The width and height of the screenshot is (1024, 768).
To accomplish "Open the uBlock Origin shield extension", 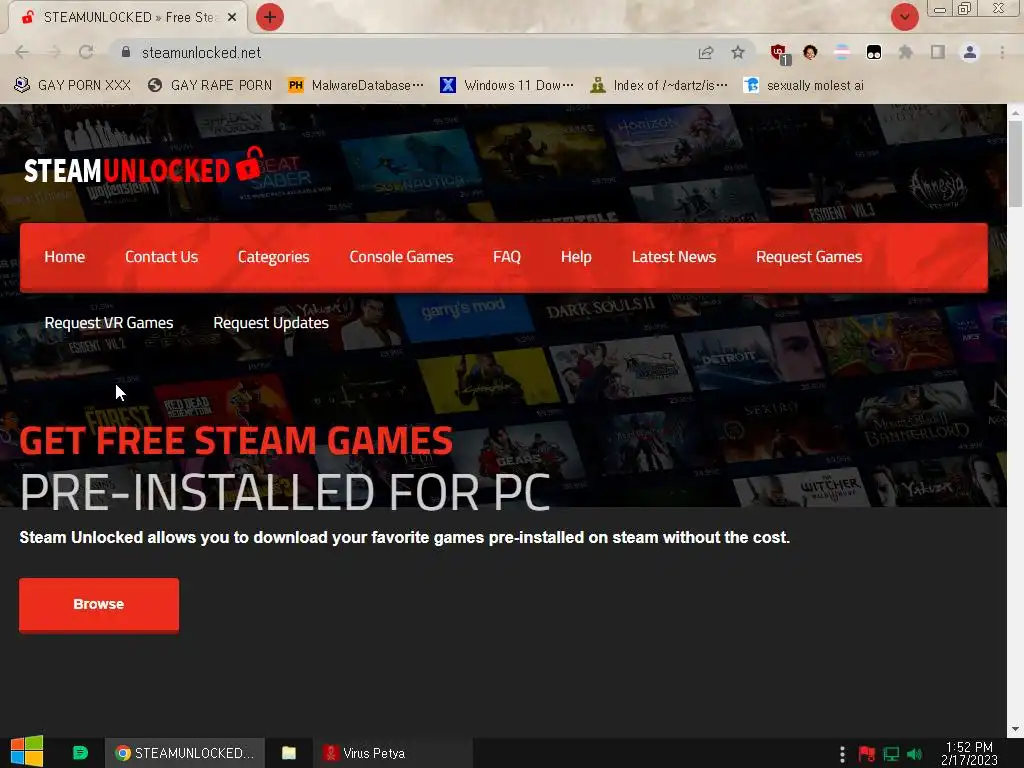I will [x=780, y=54].
